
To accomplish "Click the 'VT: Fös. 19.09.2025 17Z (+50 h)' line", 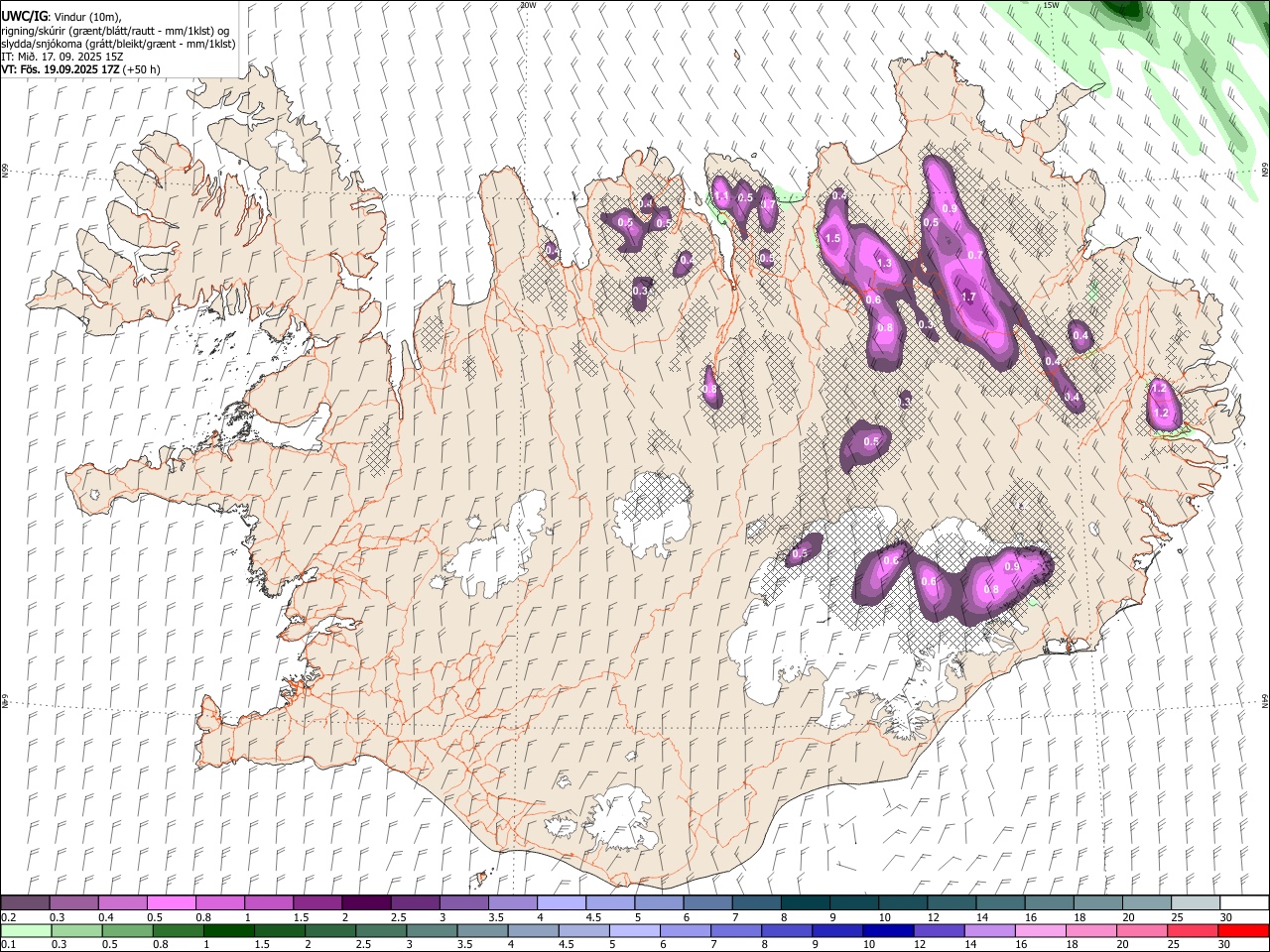I will pyautogui.click(x=81, y=69).
